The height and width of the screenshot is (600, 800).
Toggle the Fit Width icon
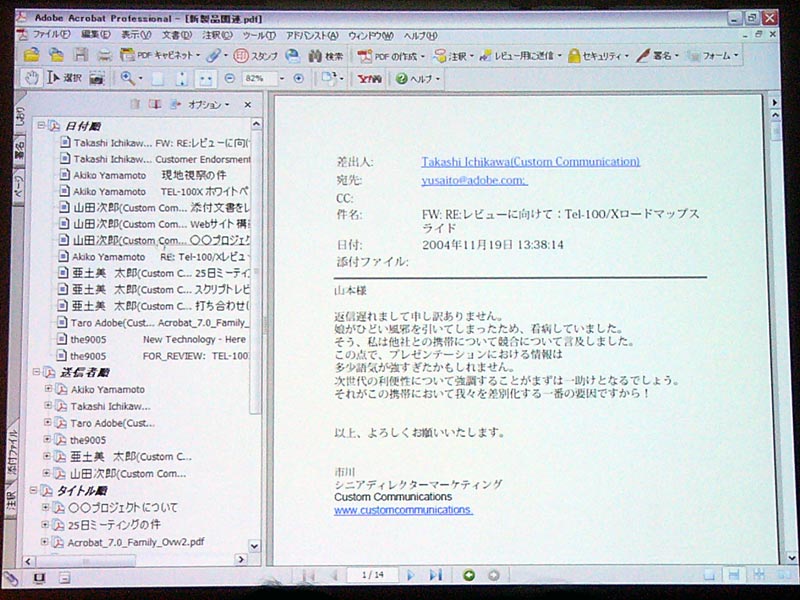206,80
